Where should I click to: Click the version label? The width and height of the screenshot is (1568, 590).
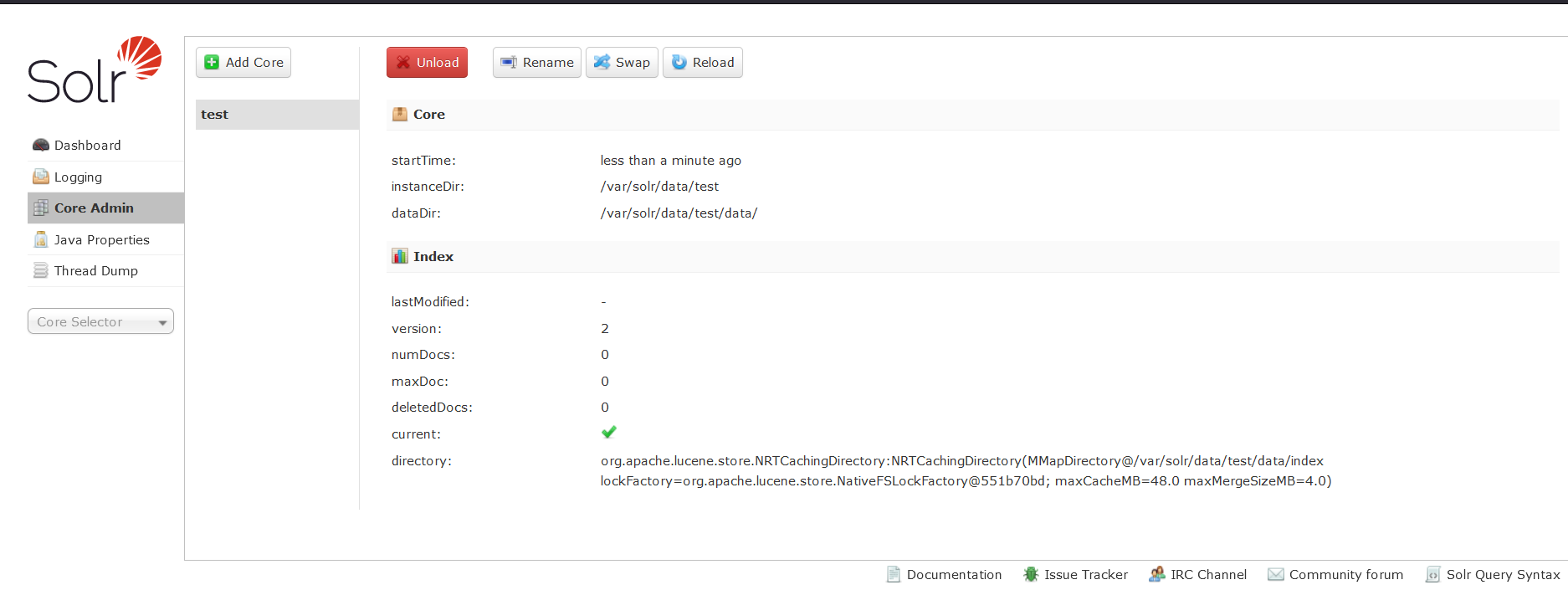click(417, 329)
